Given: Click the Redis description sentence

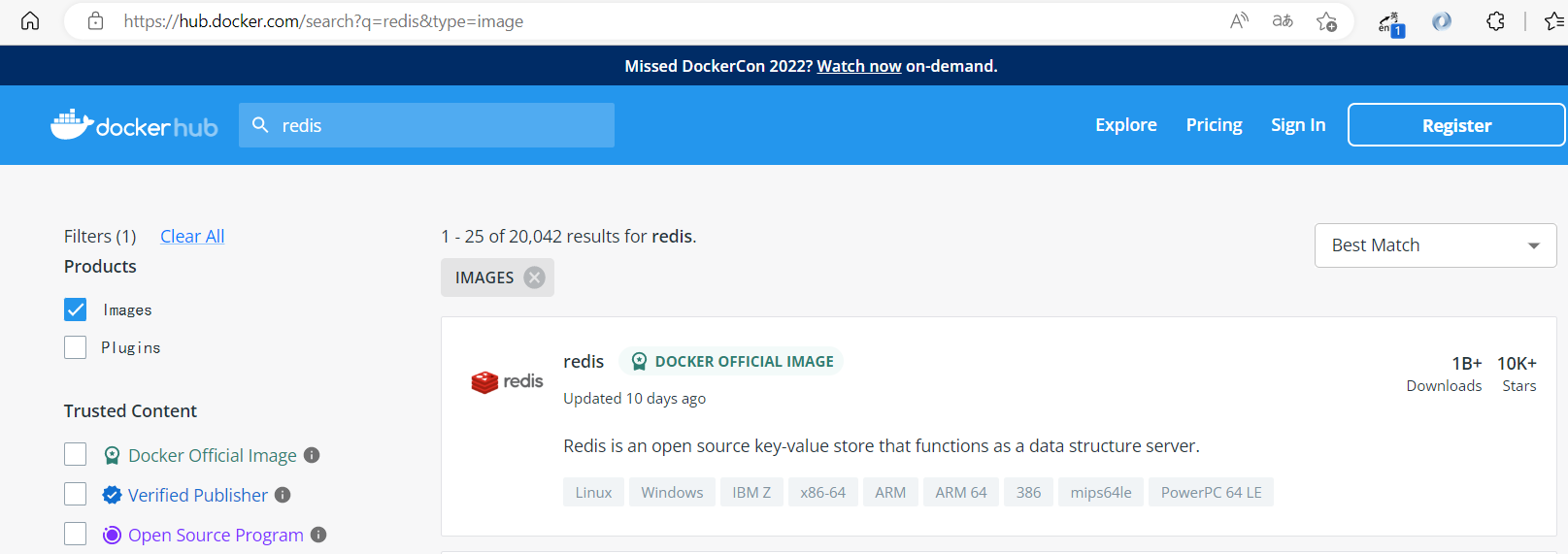Looking at the screenshot, I should tap(882, 445).
